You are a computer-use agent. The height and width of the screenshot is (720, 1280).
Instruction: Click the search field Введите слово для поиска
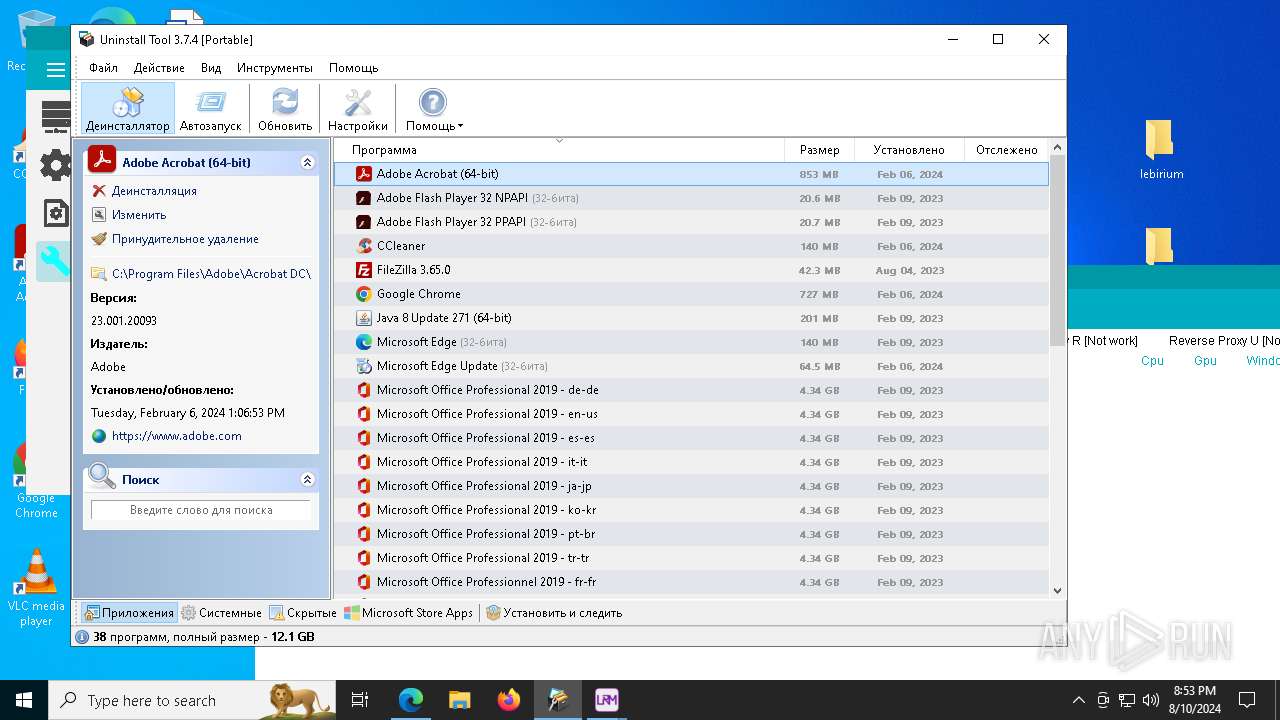201,510
